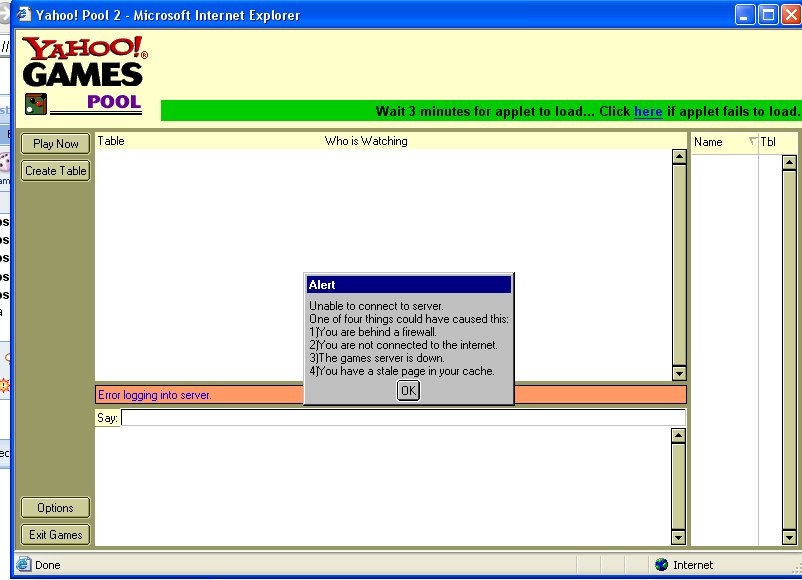Click the Internet zone globe icon
This screenshot has width=802, height=580.
point(661,565)
